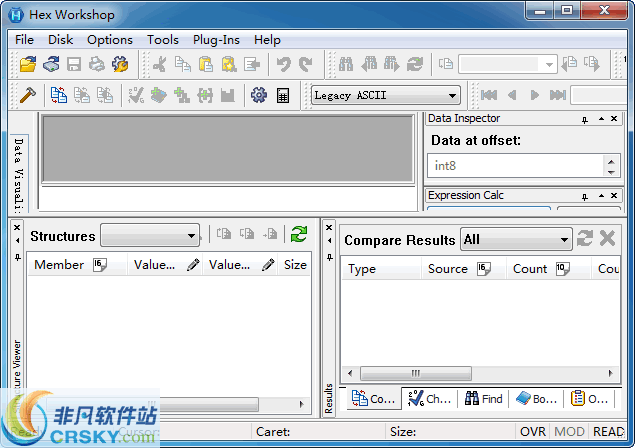Image resolution: width=635 pixels, height=448 pixels.
Task: Refresh Compare Results gray arrows icon
Action: click(x=585, y=238)
